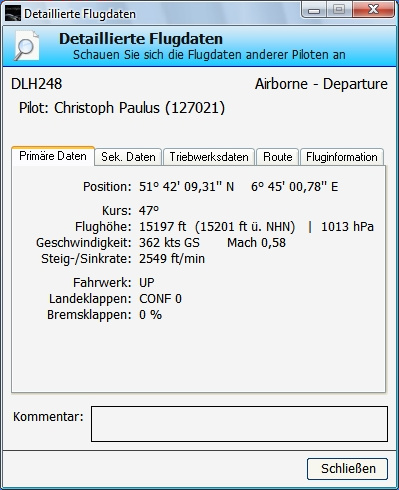Click the (15201 ft ü. NHN) value
This screenshot has width=399, height=490.
(245, 227)
